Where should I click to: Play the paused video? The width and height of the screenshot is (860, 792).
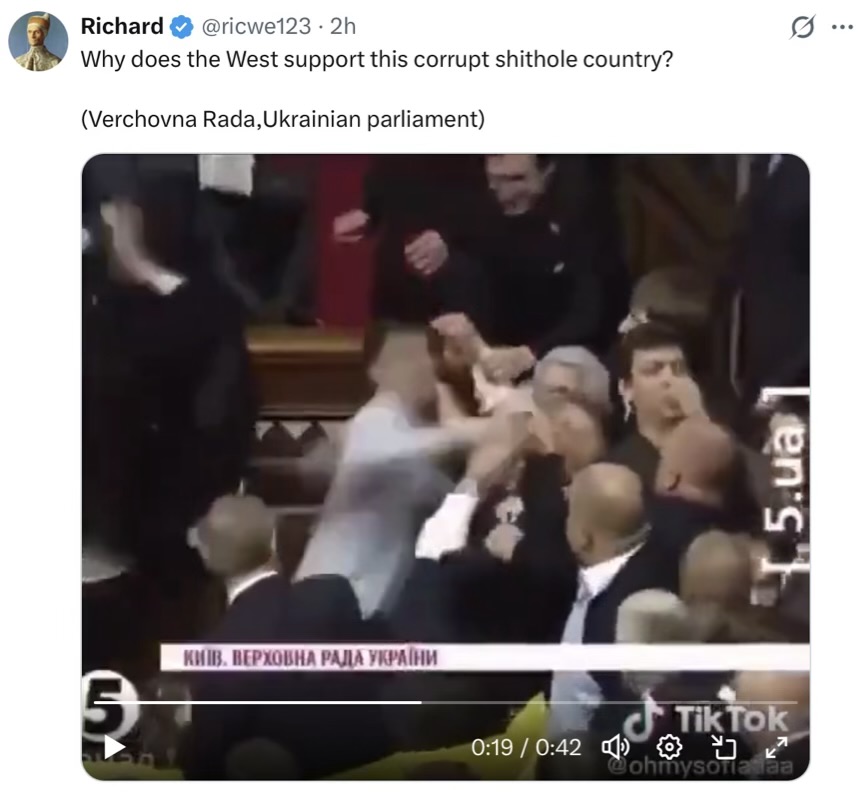pos(114,747)
